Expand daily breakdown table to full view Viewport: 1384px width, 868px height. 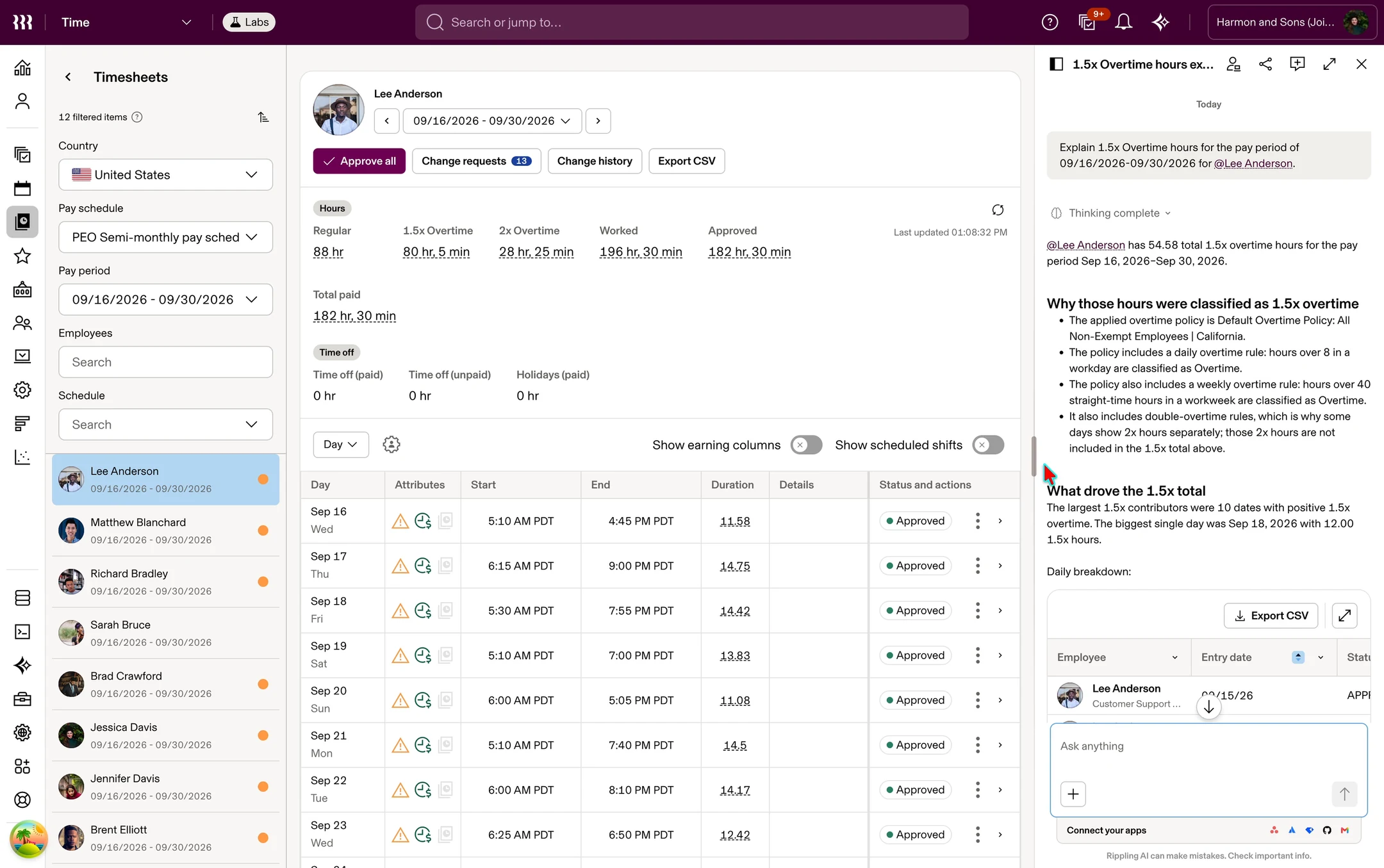point(1344,616)
